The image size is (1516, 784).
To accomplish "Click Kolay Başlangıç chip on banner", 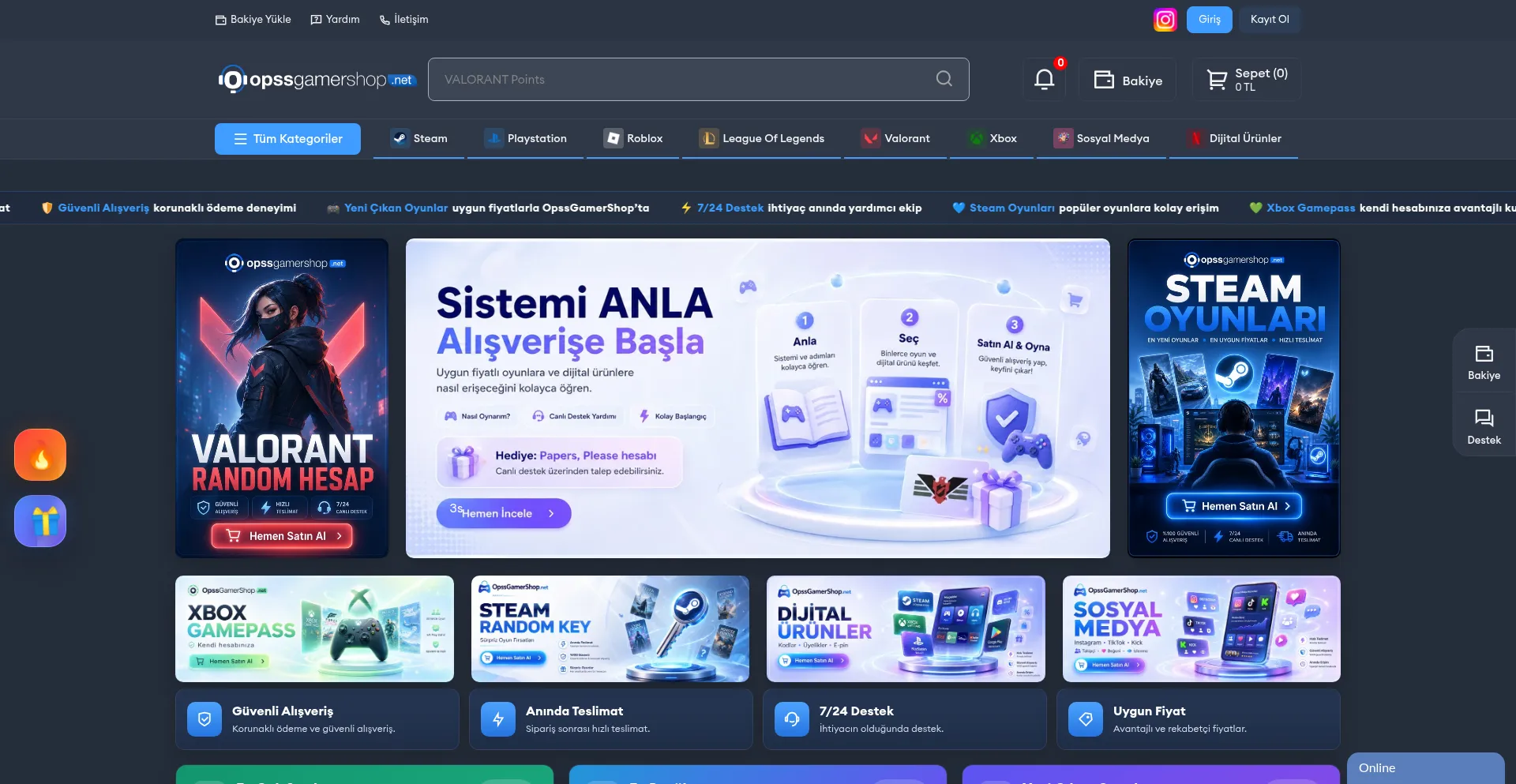I will pyautogui.click(x=673, y=416).
